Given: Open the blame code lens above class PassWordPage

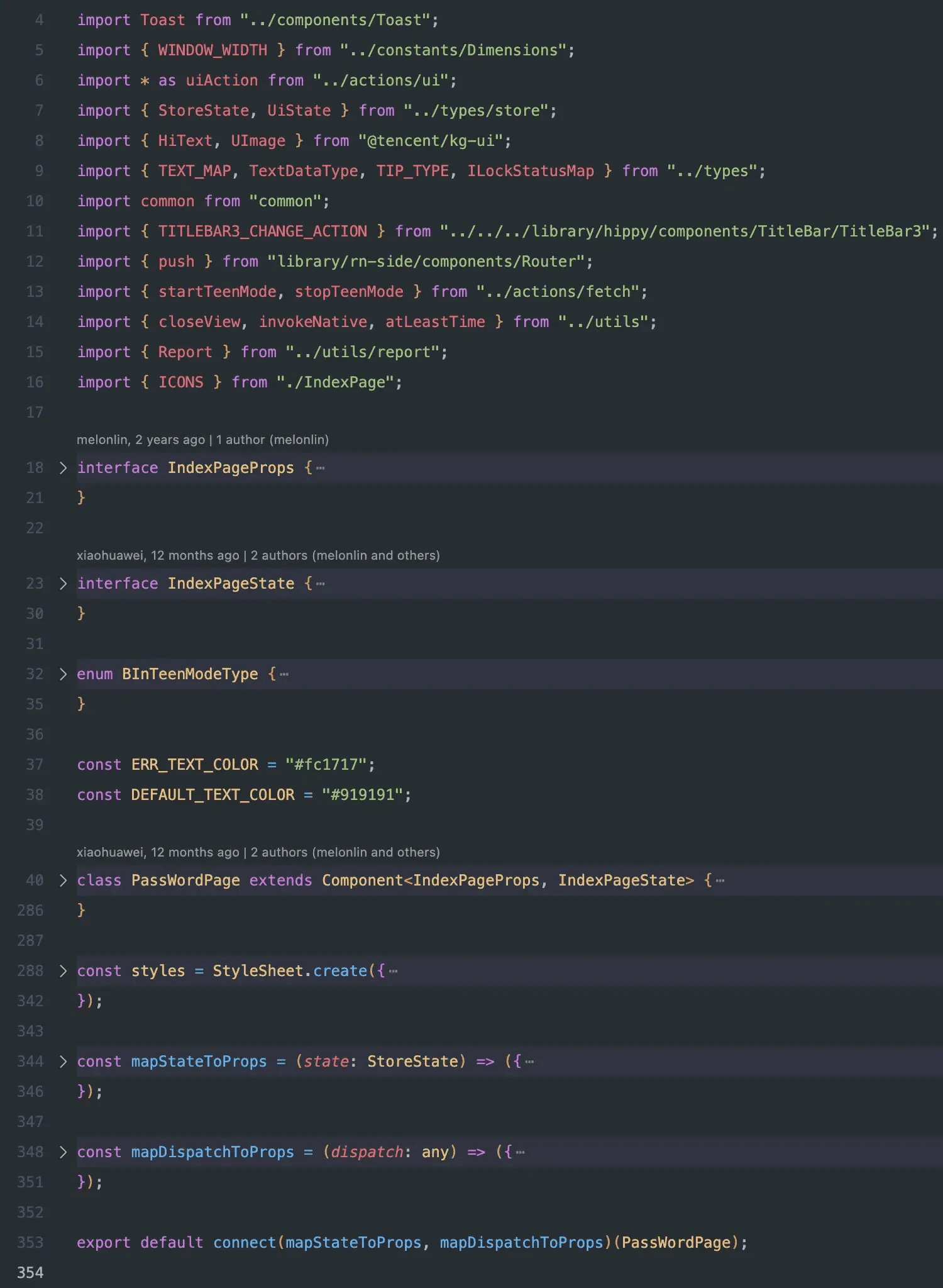Looking at the screenshot, I should [x=158, y=852].
